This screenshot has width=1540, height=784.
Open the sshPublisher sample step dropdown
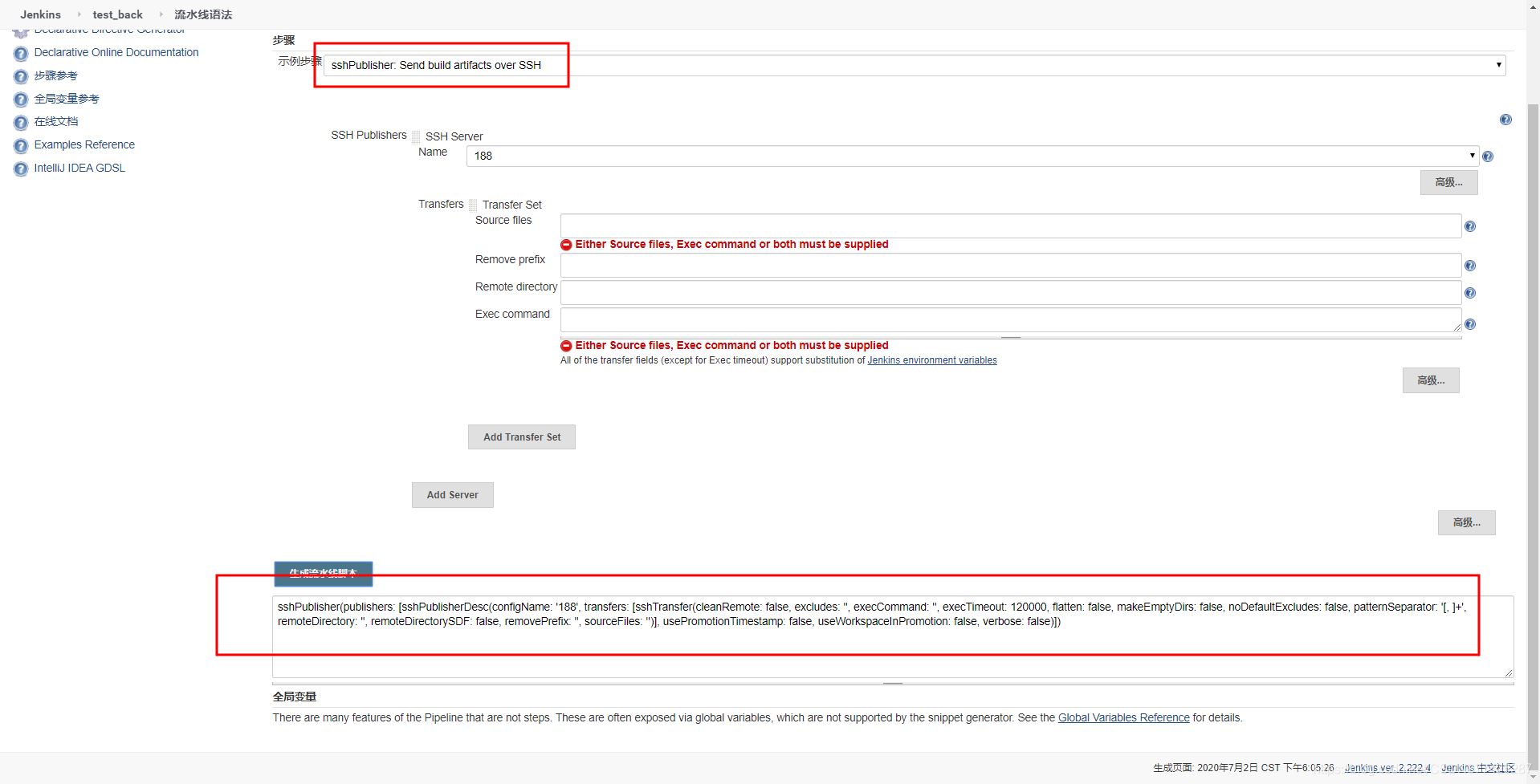click(914, 65)
